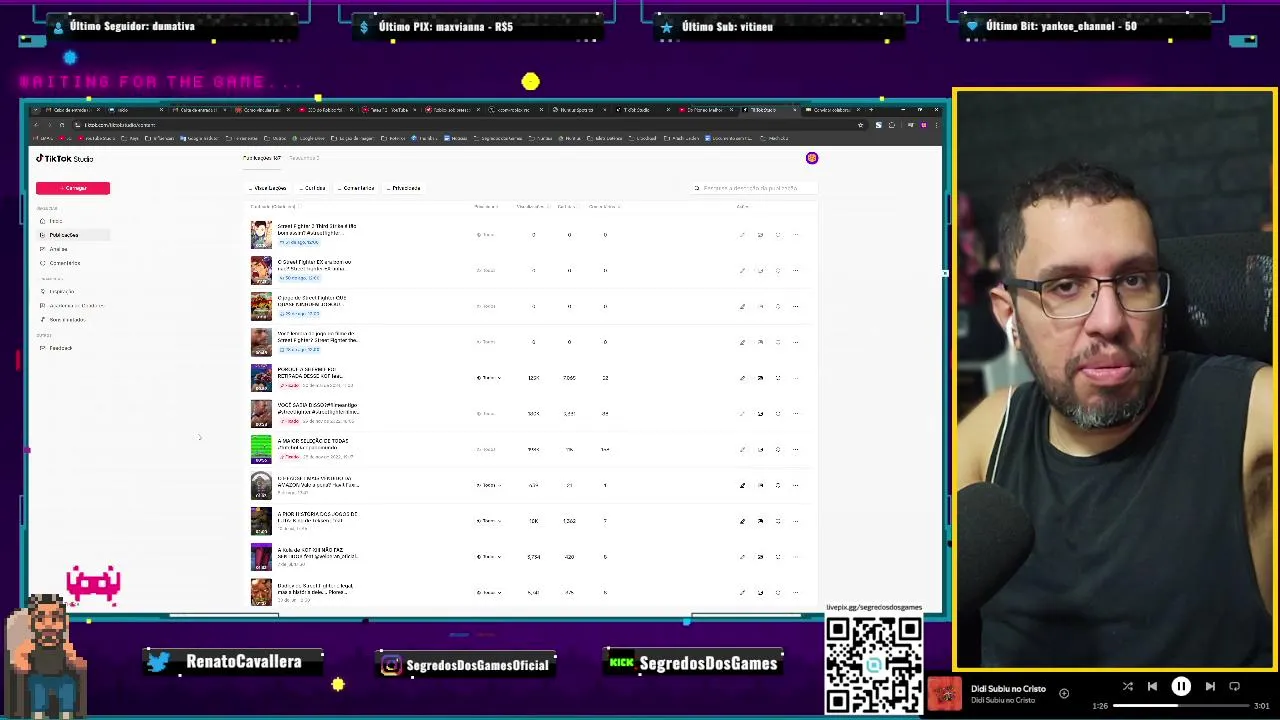Open the Street Fighter 3 Third Strike thumbnail
The image size is (1280, 720).
pyautogui.click(x=261, y=235)
